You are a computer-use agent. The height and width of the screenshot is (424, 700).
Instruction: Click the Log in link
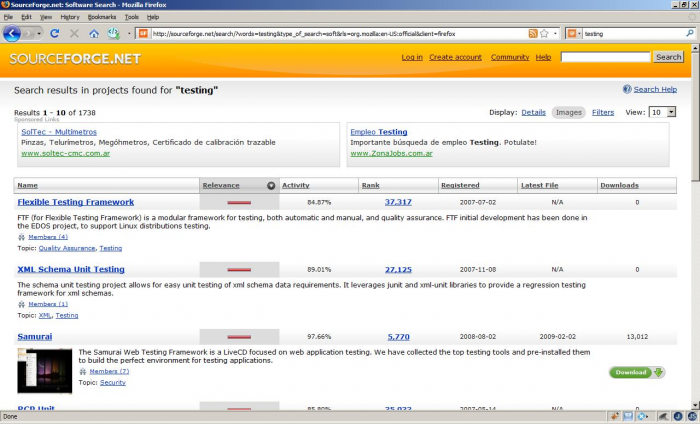(x=412, y=57)
